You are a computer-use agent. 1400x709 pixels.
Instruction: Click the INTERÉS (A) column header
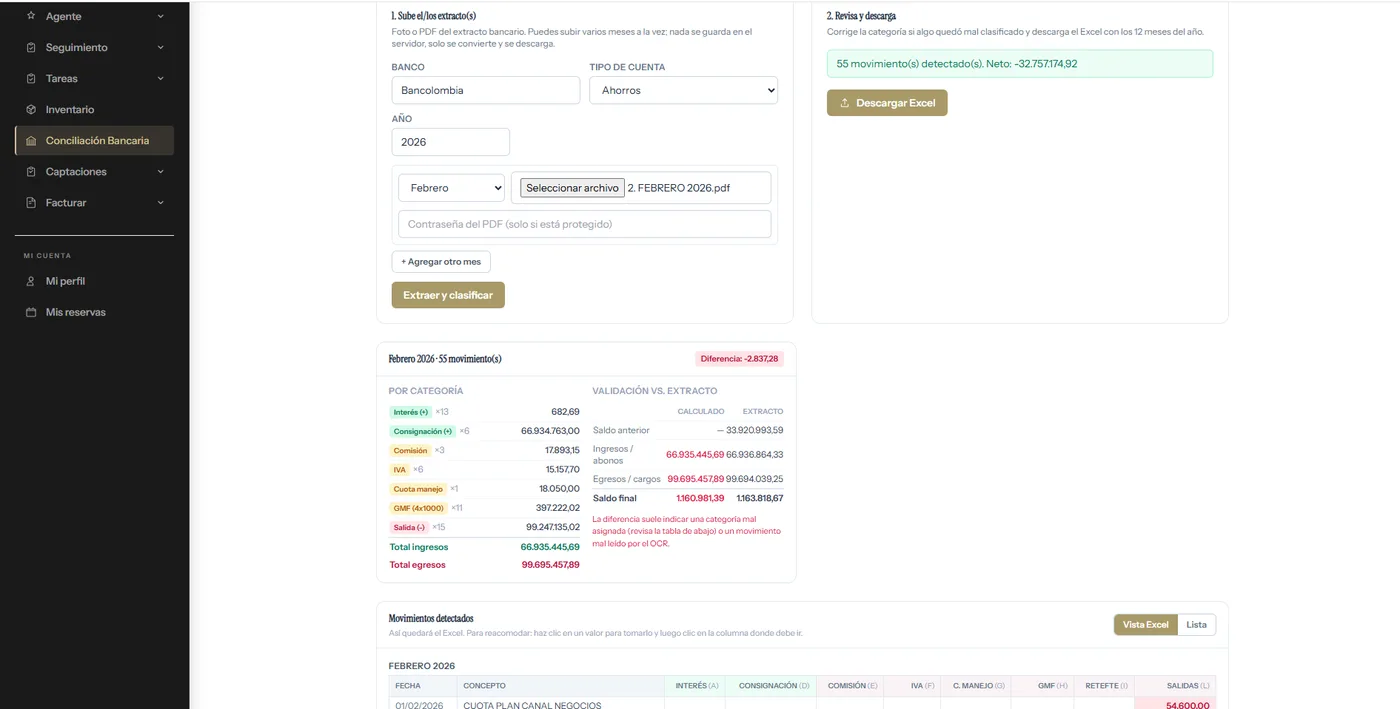point(695,686)
